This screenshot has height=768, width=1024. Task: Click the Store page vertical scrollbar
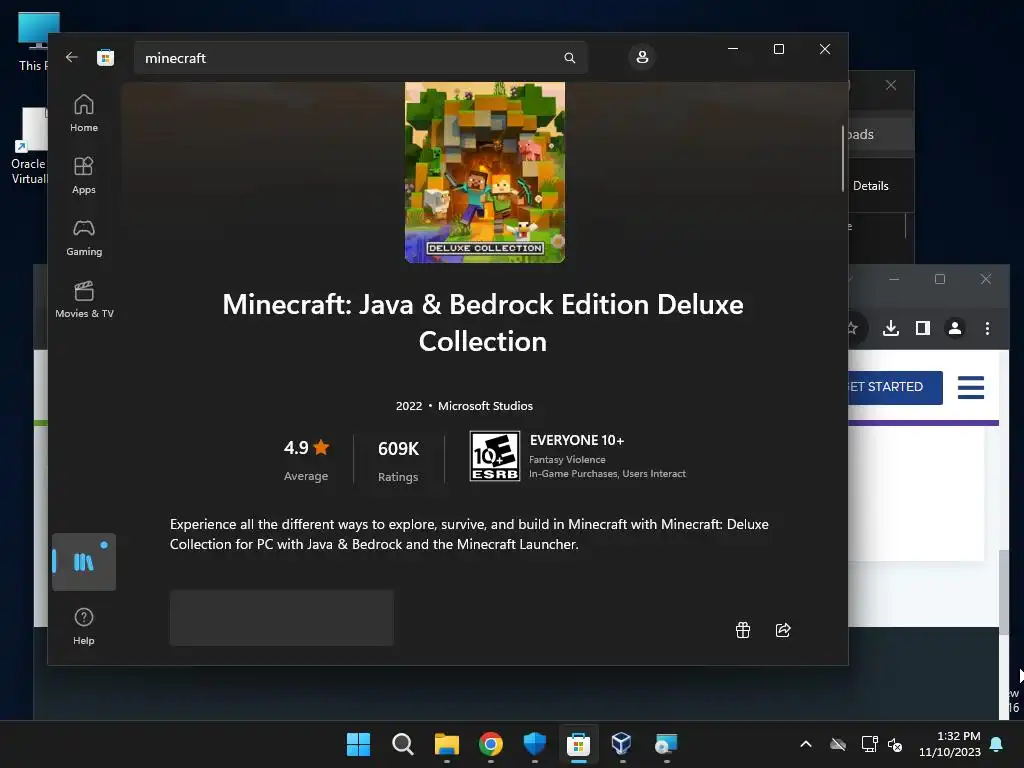coord(843,158)
